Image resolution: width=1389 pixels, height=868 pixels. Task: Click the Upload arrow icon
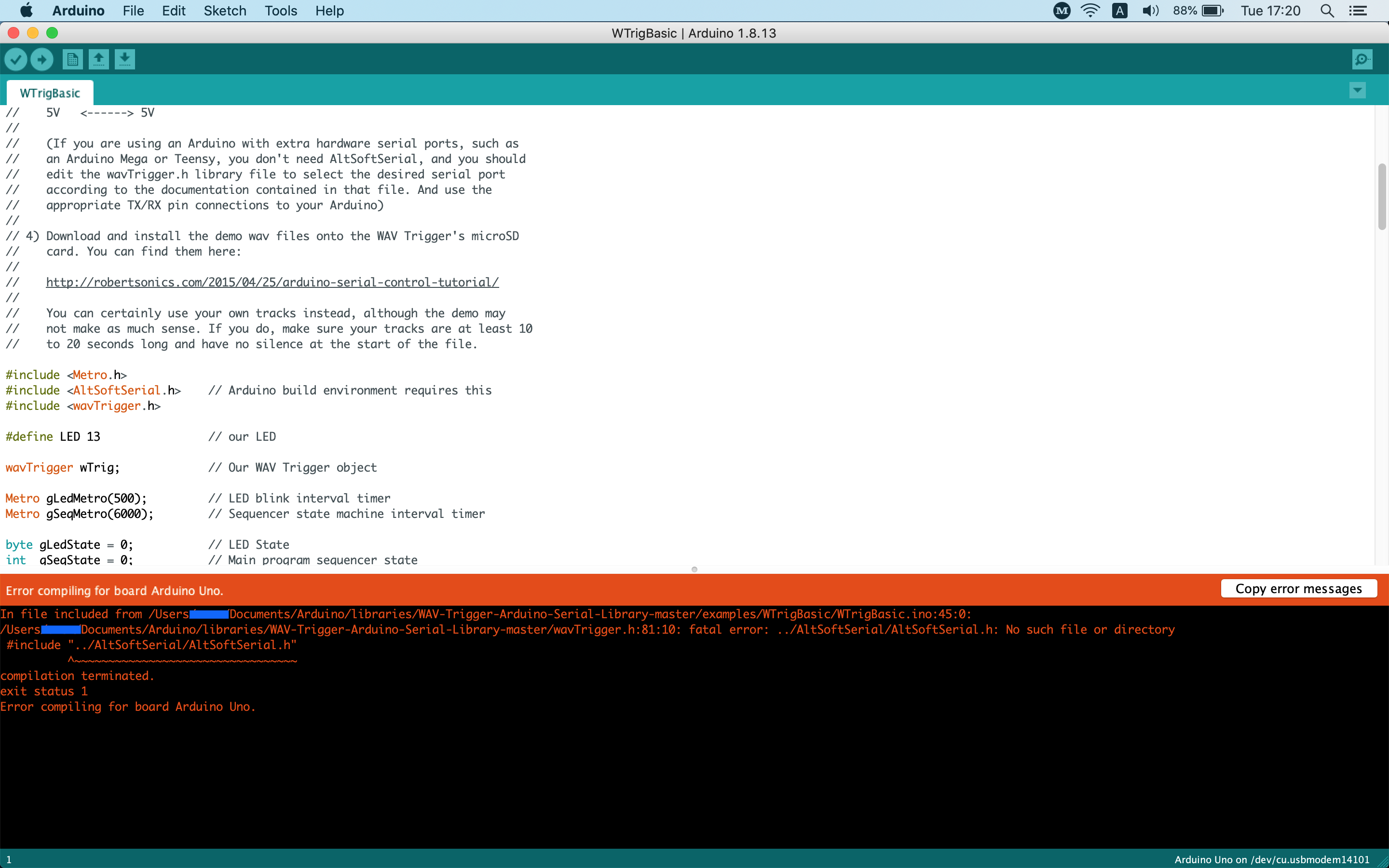click(x=42, y=59)
